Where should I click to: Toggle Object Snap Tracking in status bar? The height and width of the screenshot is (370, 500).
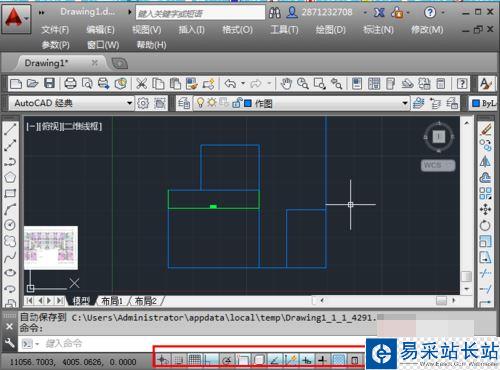click(275, 360)
